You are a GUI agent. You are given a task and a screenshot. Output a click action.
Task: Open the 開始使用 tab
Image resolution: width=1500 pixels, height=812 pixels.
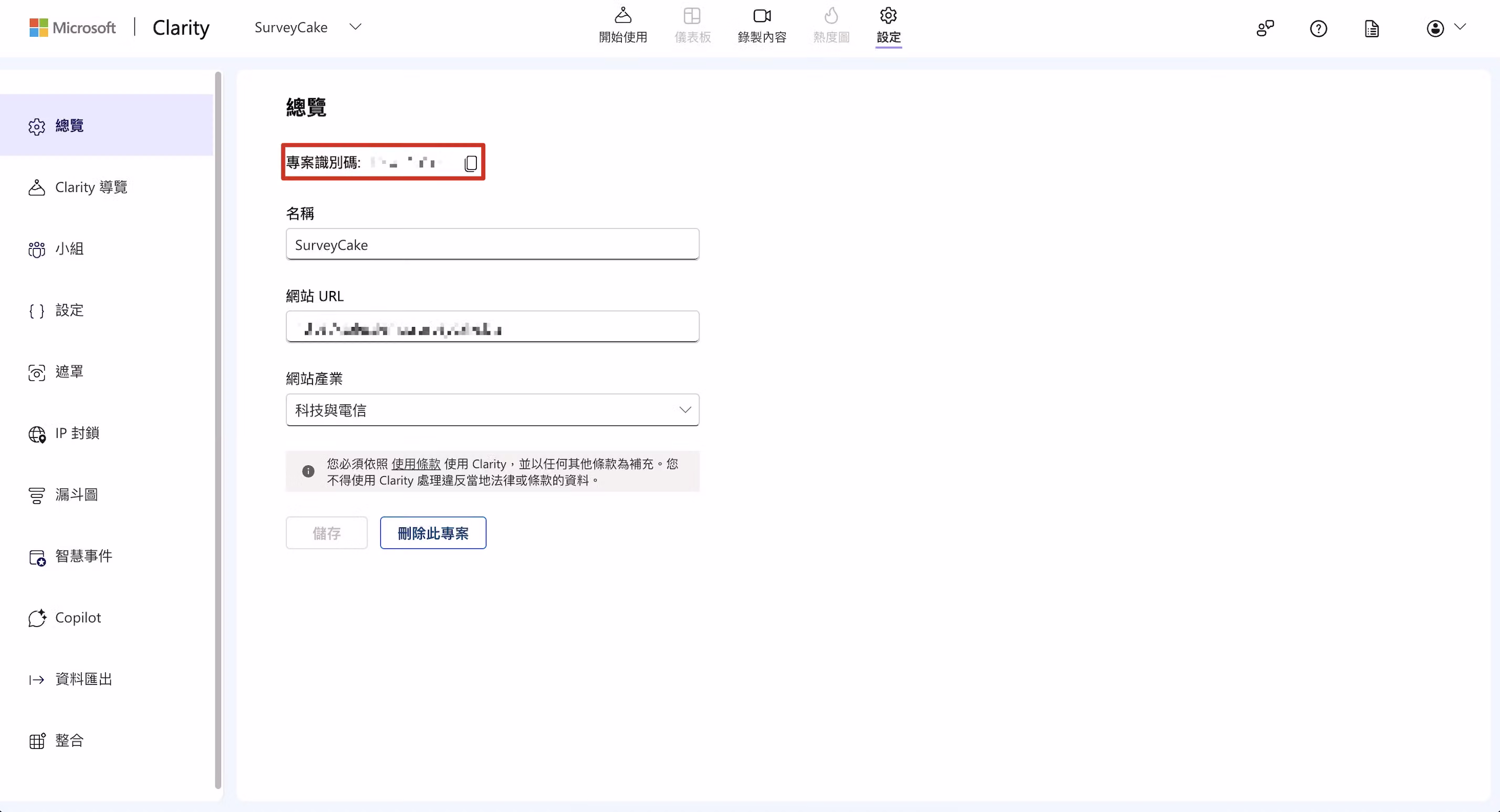click(623, 26)
